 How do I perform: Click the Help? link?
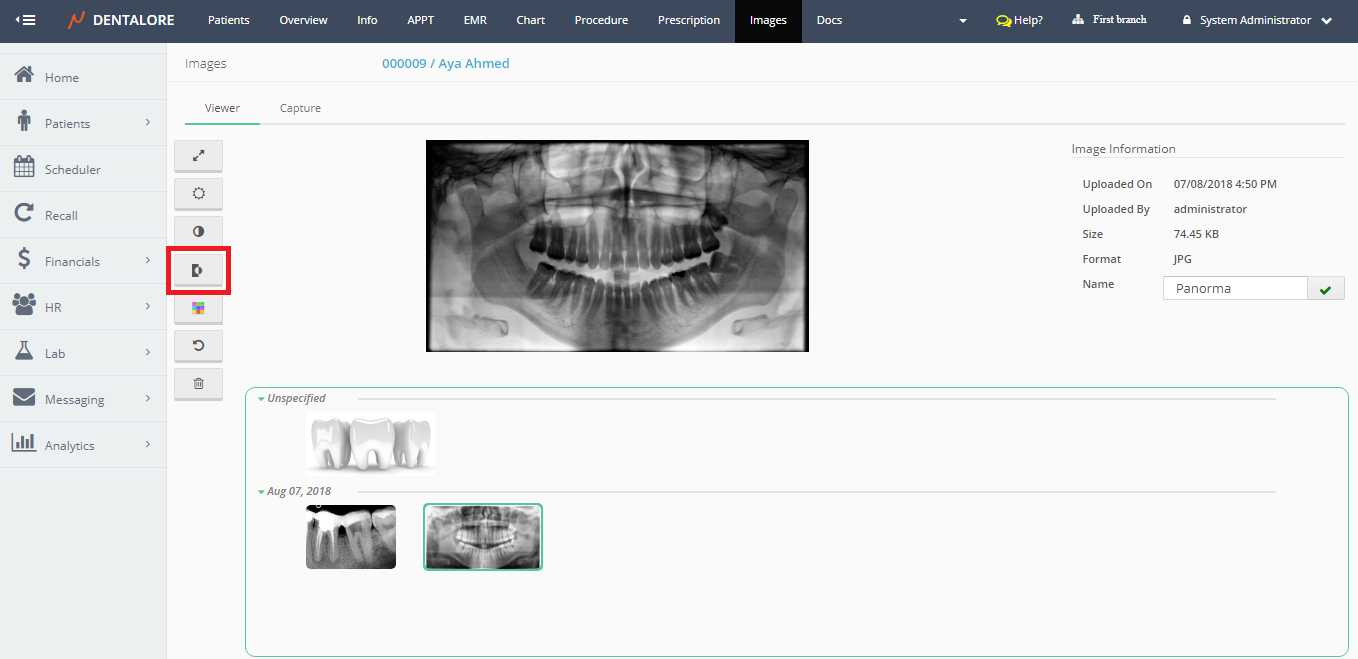click(1019, 20)
